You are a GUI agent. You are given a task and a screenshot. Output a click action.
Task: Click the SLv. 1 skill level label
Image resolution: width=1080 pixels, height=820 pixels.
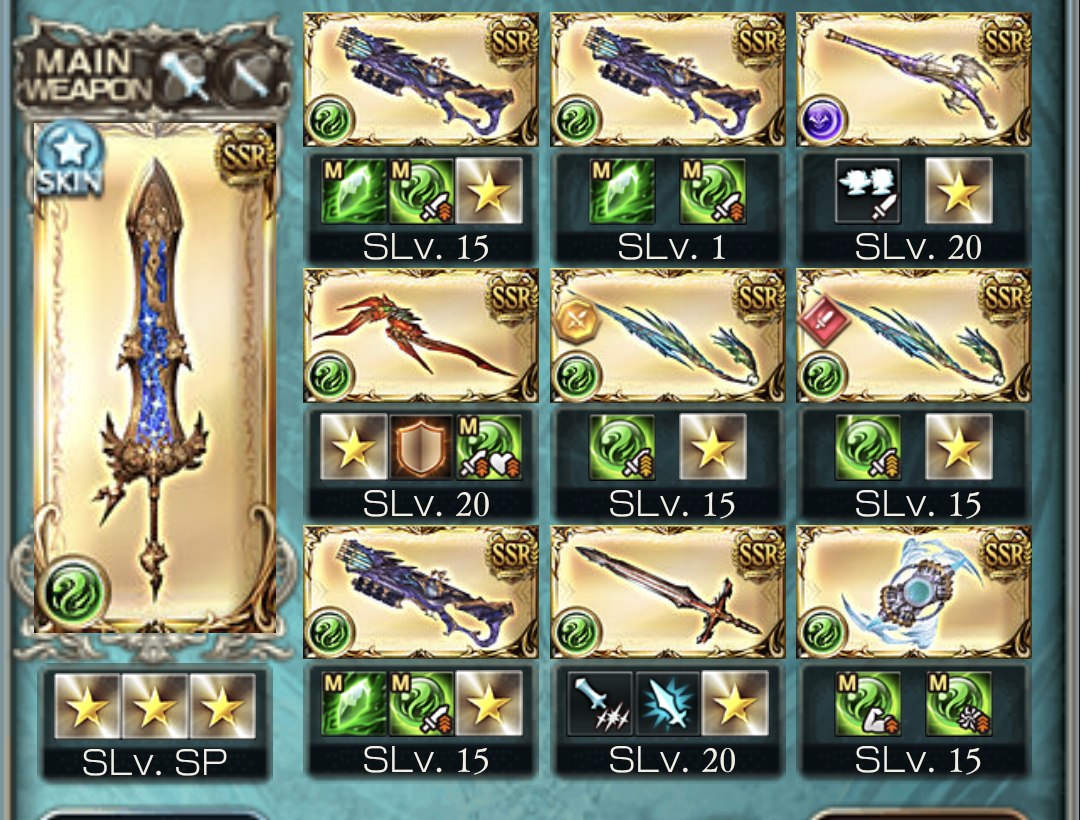click(671, 247)
